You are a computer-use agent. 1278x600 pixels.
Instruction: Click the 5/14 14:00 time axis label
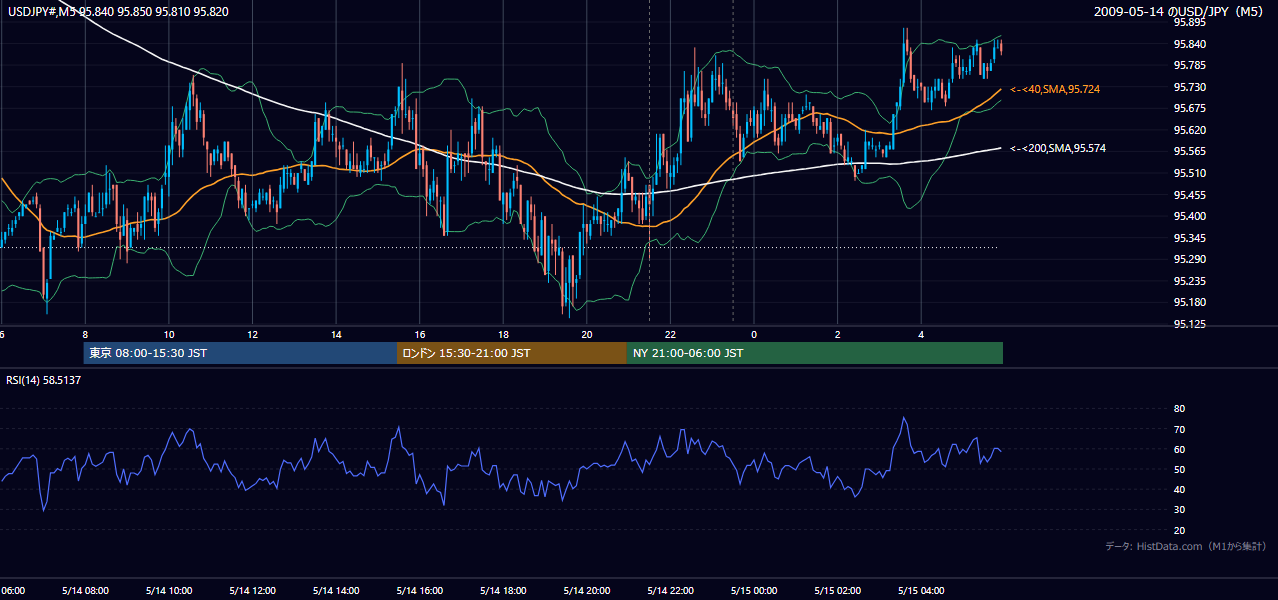point(336,590)
